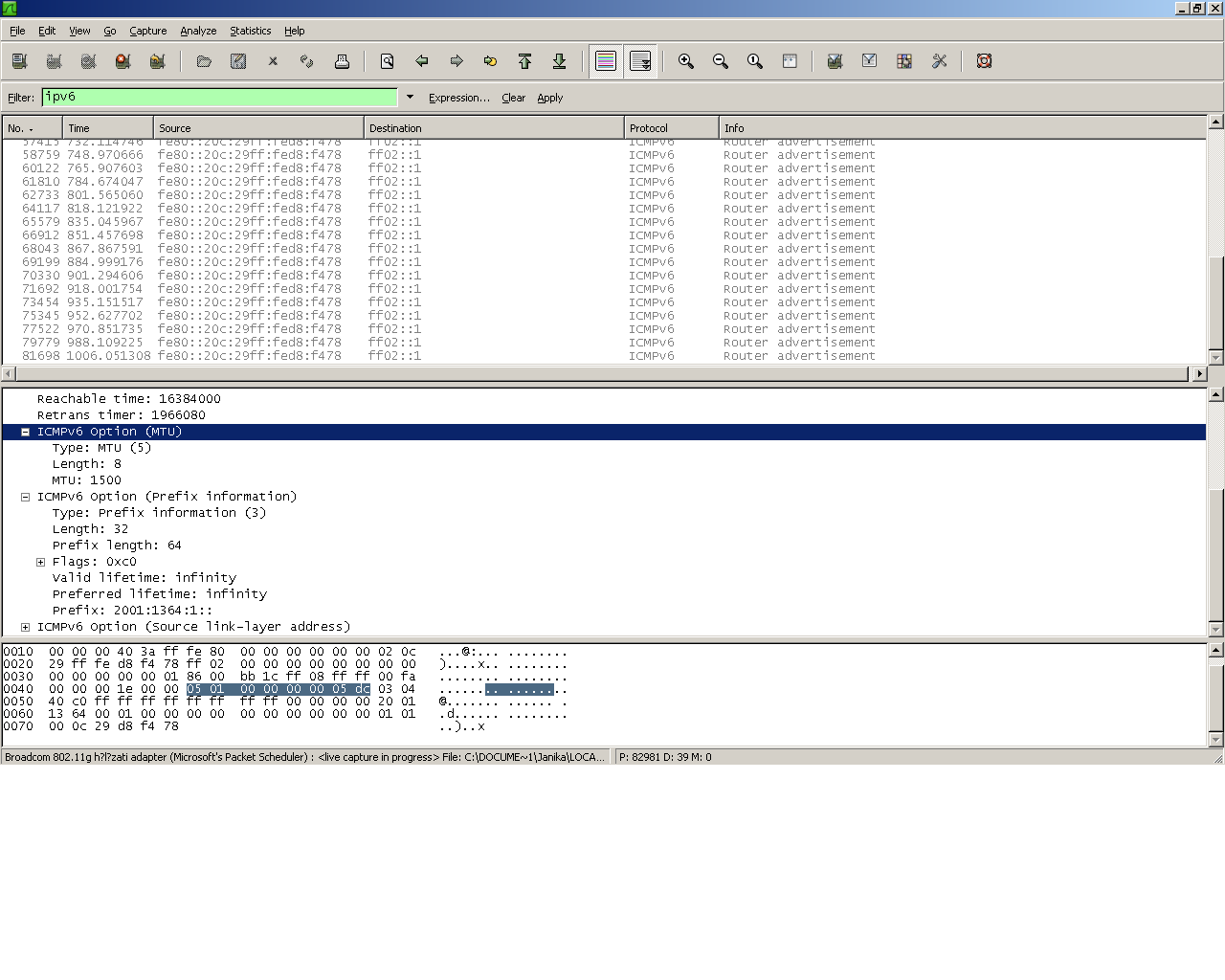Screen dimensions: 1225x980
Task: Open the filter history dropdown
Action: (410, 97)
